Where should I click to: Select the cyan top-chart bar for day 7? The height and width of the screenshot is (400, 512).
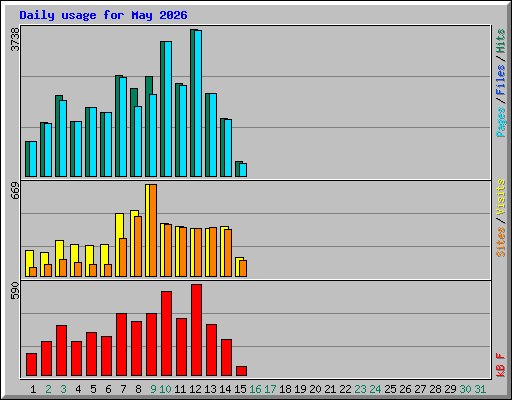[123, 127]
